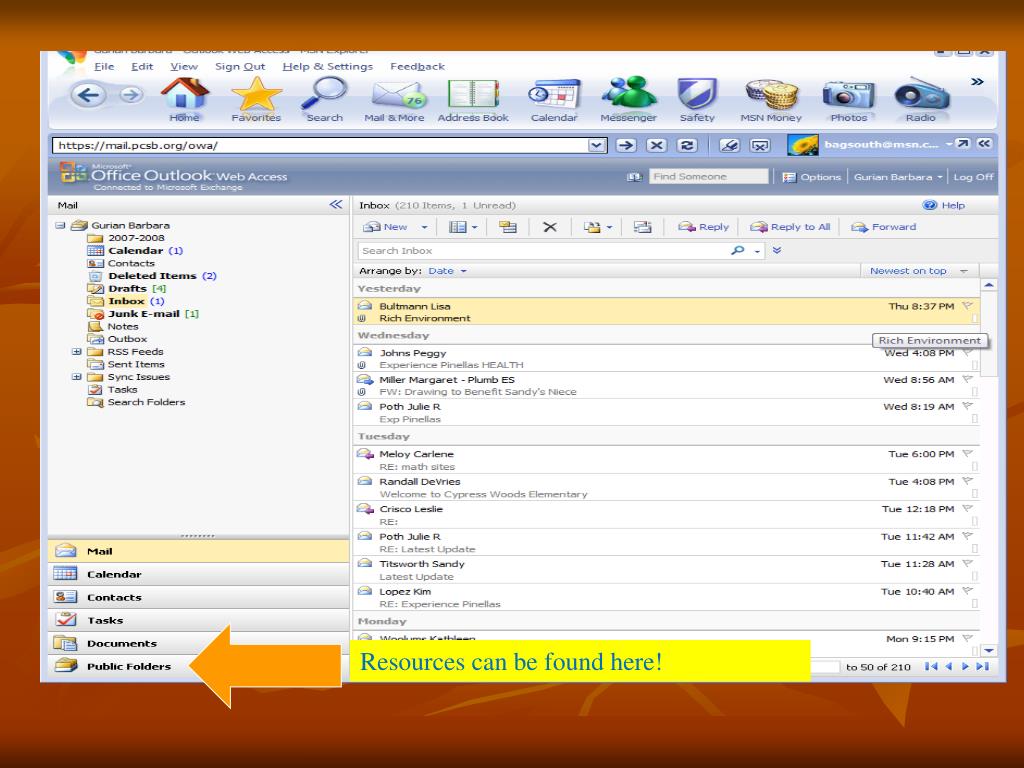The height and width of the screenshot is (768, 1024).
Task: Expand the Search Inbox options chevron
Action: point(777,250)
